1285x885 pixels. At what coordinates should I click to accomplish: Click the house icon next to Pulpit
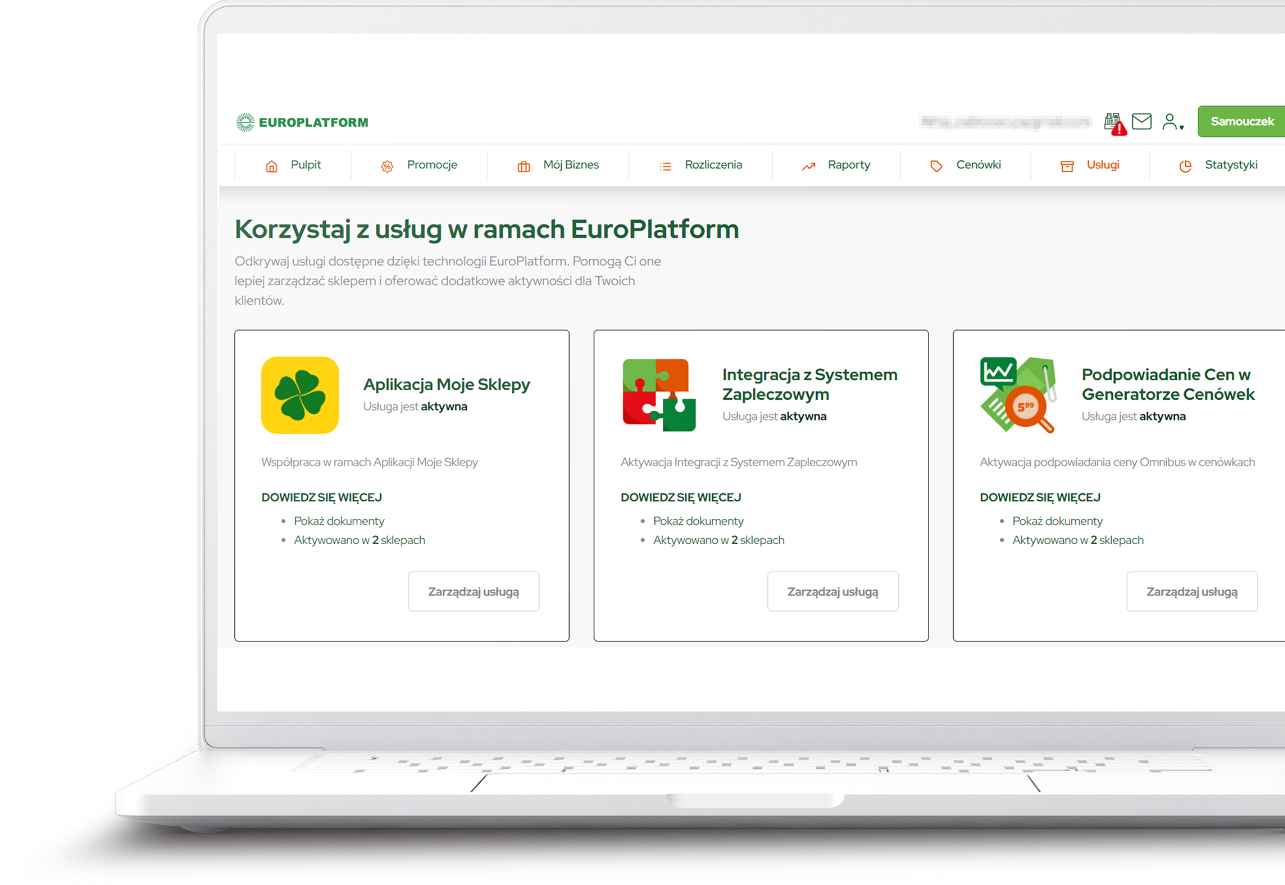coord(271,166)
